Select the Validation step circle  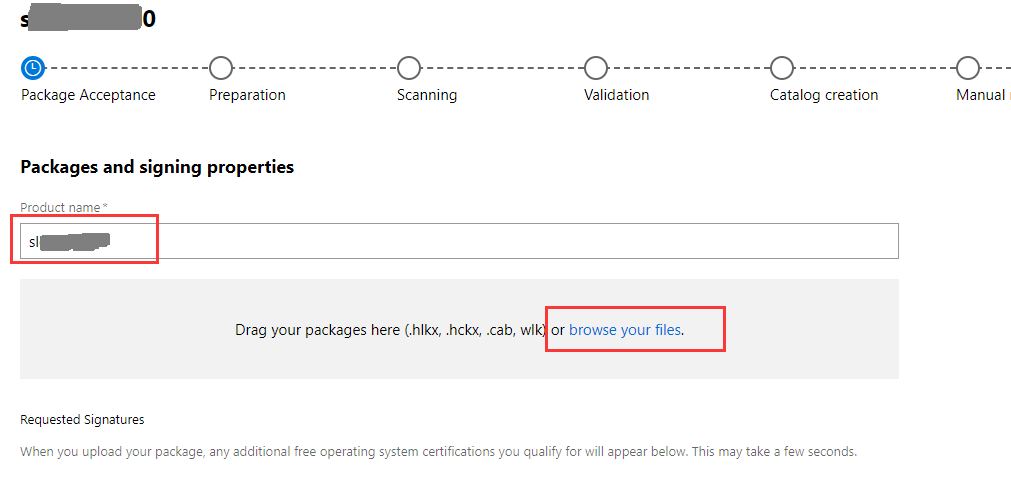595,67
